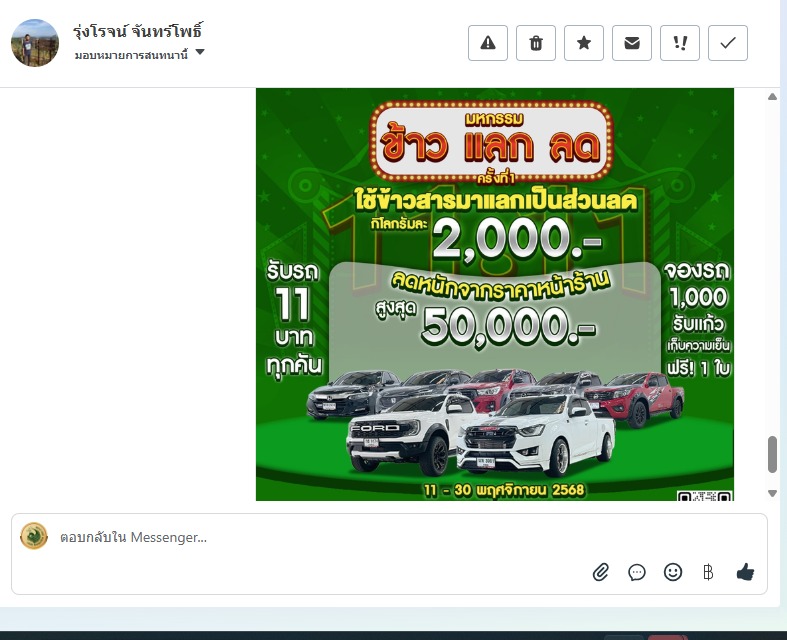Star this conversation
Image resolution: width=787 pixels, height=640 pixels.
(x=584, y=43)
